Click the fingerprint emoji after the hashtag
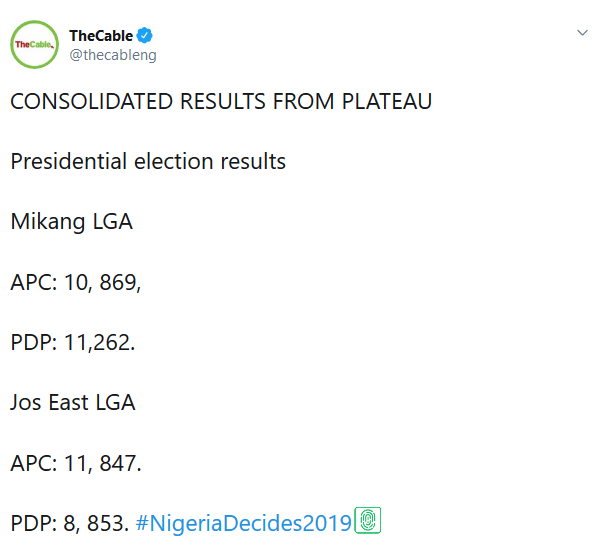The height and width of the screenshot is (549, 600). click(x=369, y=521)
